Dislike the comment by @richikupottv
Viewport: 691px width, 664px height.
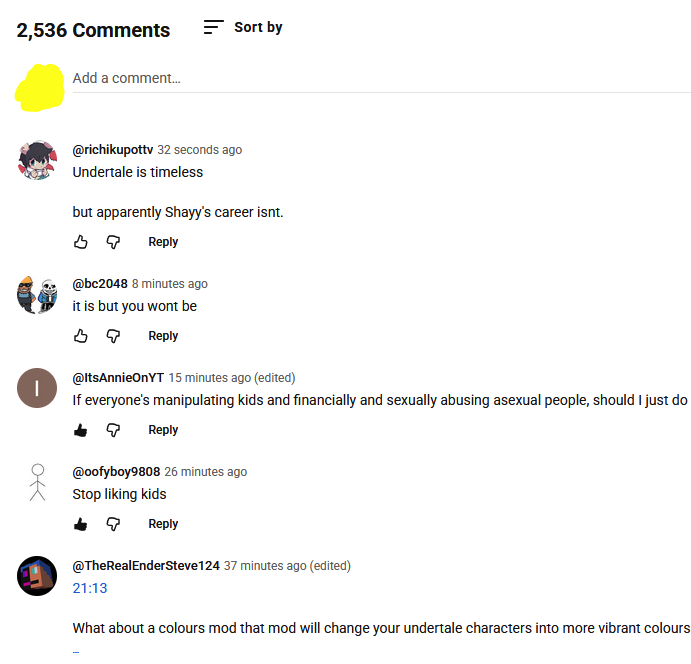tap(113, 242)
